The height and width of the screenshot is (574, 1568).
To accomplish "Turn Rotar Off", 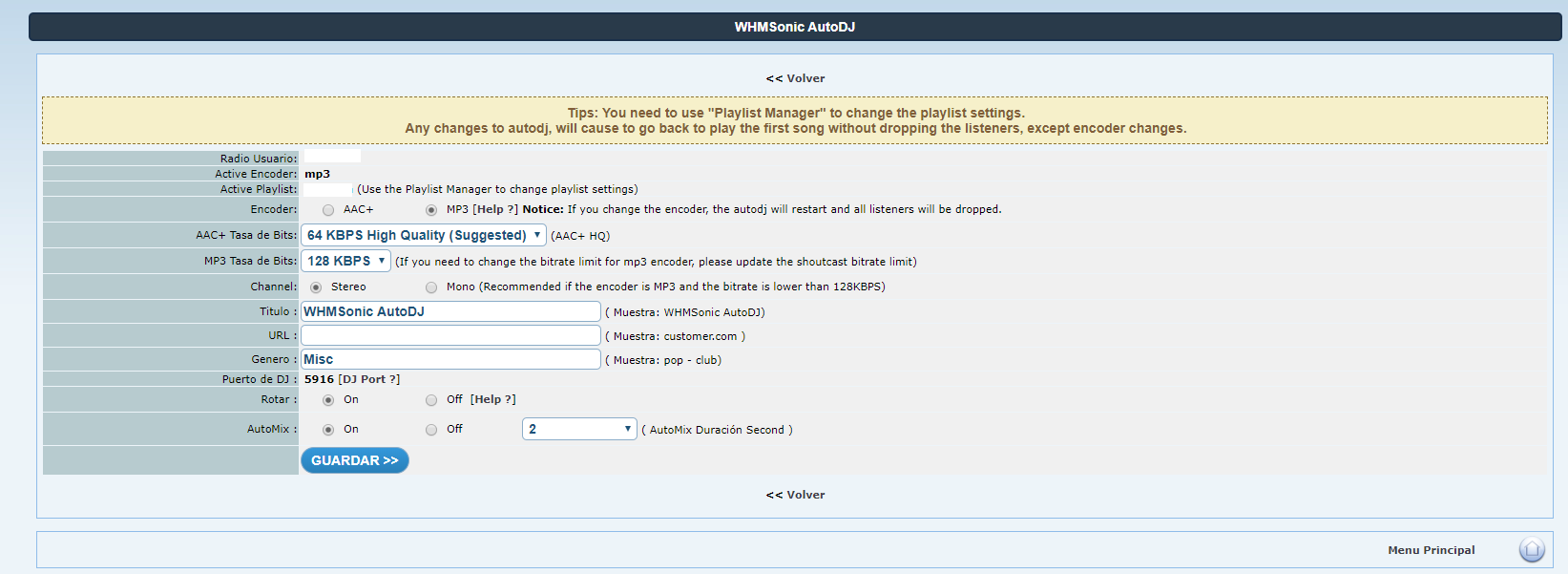I will click(x=431, y=400).
